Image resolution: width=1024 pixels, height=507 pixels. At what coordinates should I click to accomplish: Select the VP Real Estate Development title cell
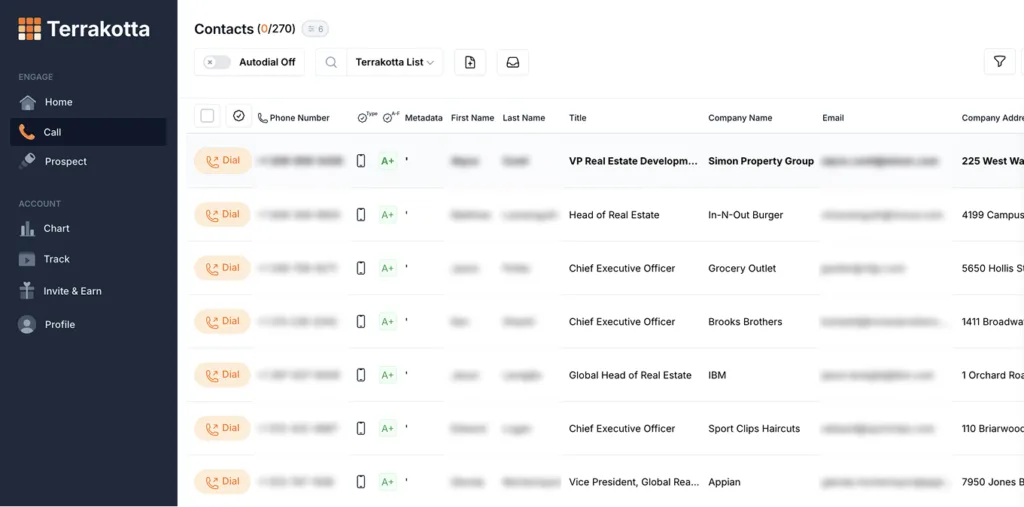coord(633,161)
